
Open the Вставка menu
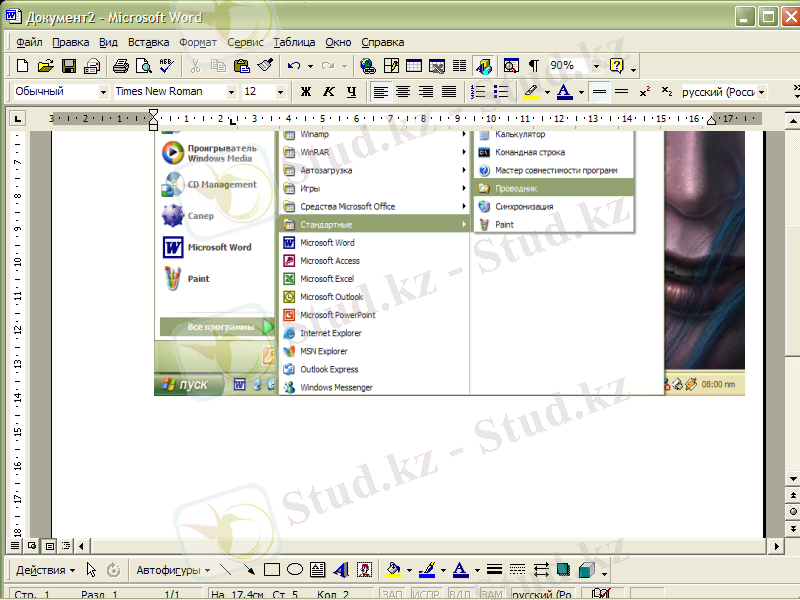(x=148, y=42)
